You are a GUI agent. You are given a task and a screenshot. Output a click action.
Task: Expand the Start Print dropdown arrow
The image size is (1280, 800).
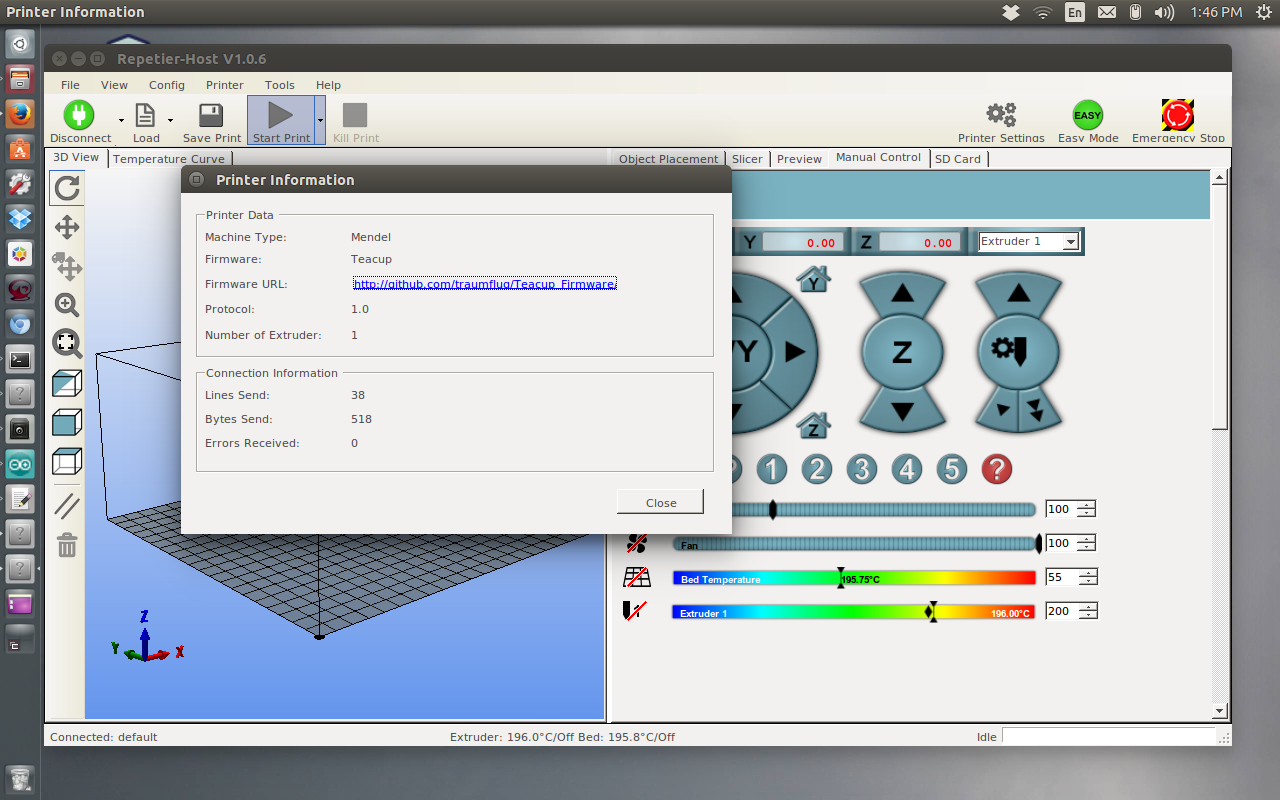coord(320,120)
